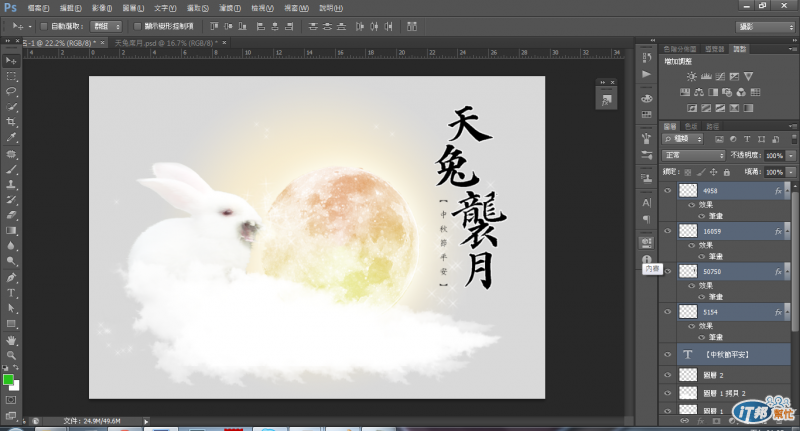Hide layer 16059 with its eye icon

pyautogui.click(x=667, y=231)
